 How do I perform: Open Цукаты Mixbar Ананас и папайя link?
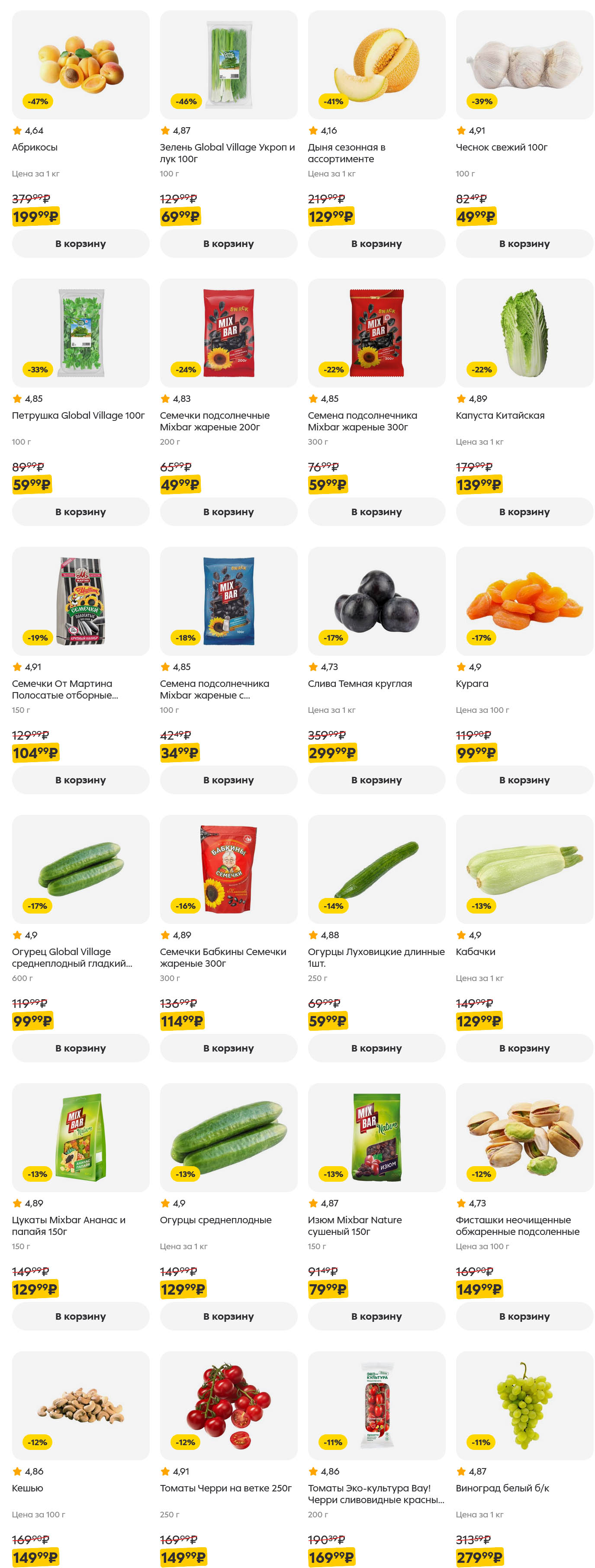[68, 1225]
